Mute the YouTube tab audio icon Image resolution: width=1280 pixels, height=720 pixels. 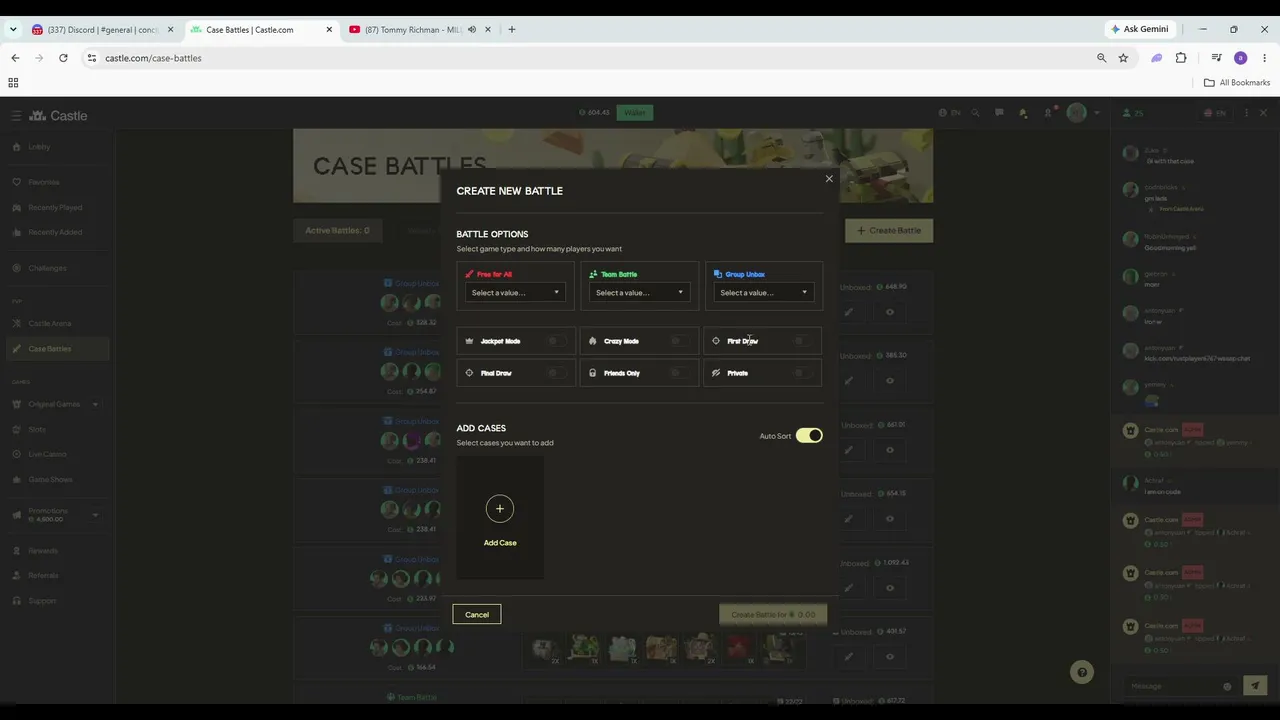coord(472,30)
